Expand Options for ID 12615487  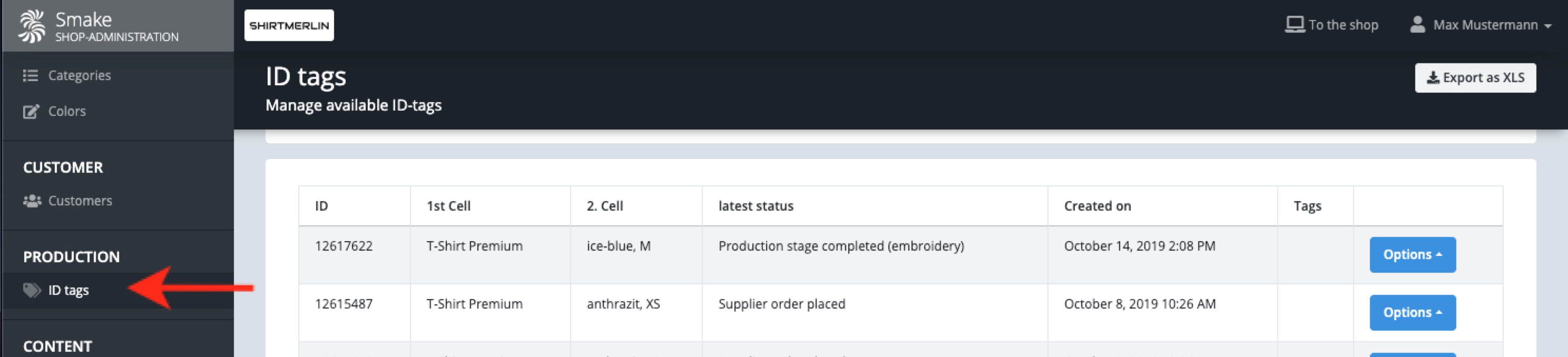(x=1412, y=313)
